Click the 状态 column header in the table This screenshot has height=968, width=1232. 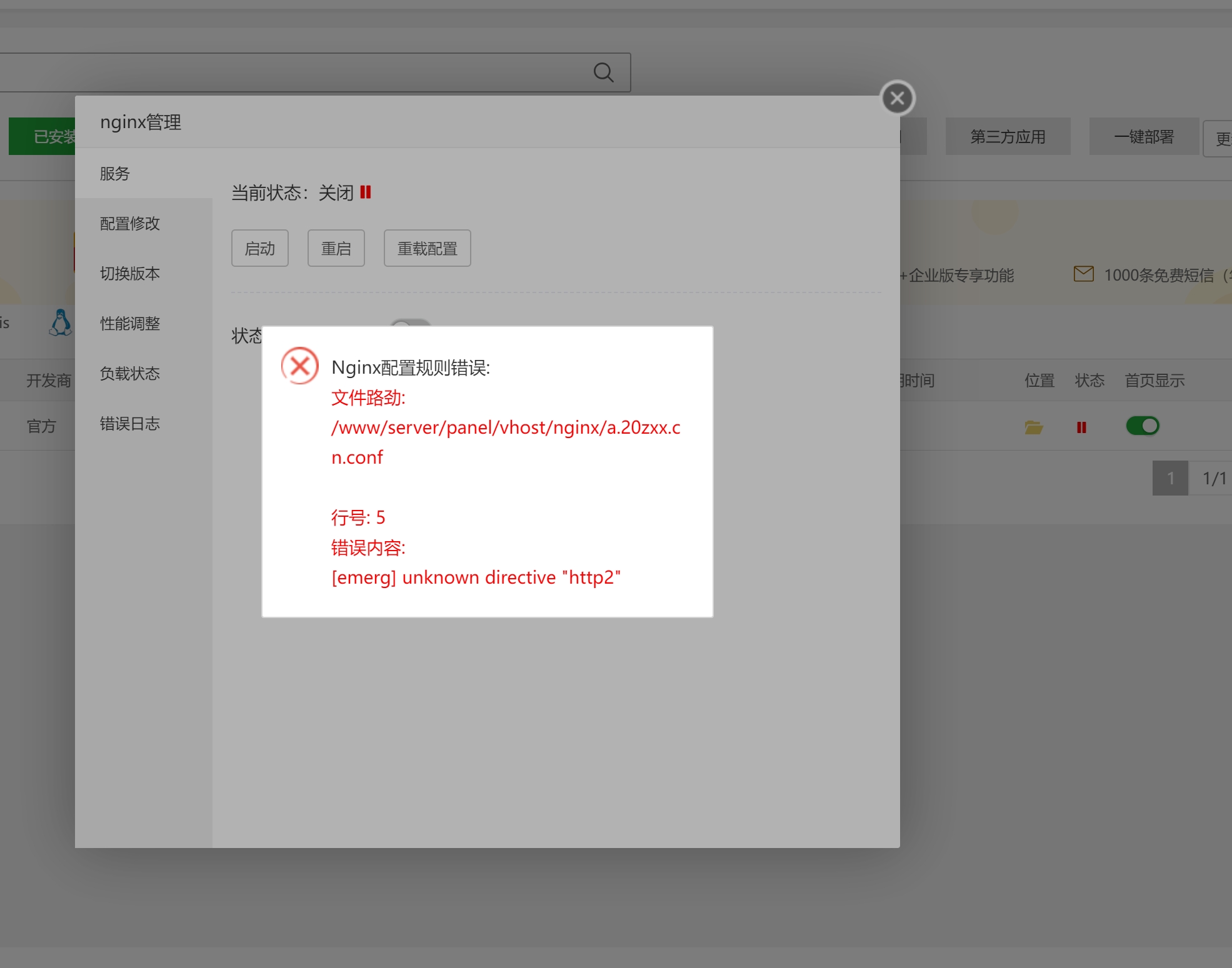(x=1089, y=381)
